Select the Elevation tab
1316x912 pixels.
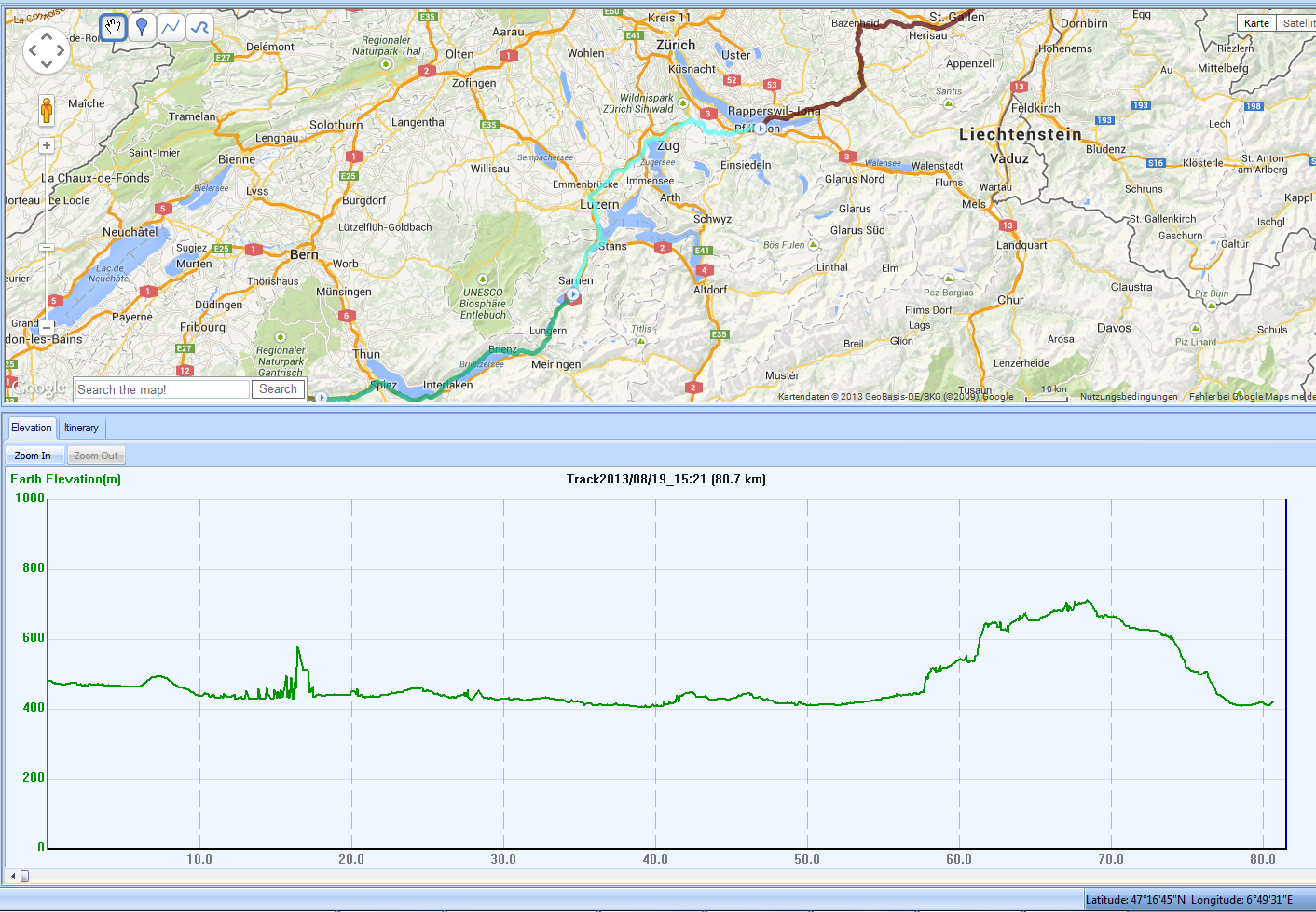(31, 428)
